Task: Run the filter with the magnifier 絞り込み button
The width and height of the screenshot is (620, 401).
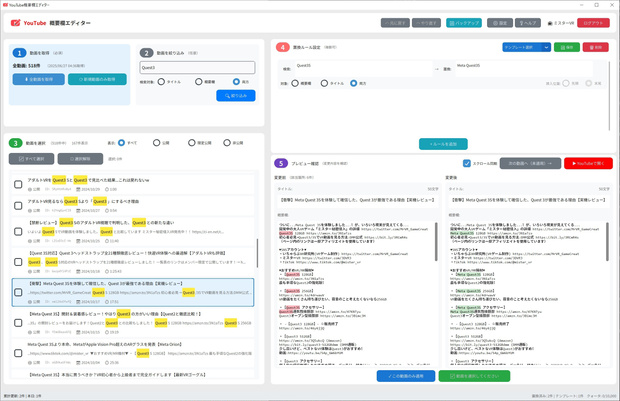Action: [x=236, y=95]
